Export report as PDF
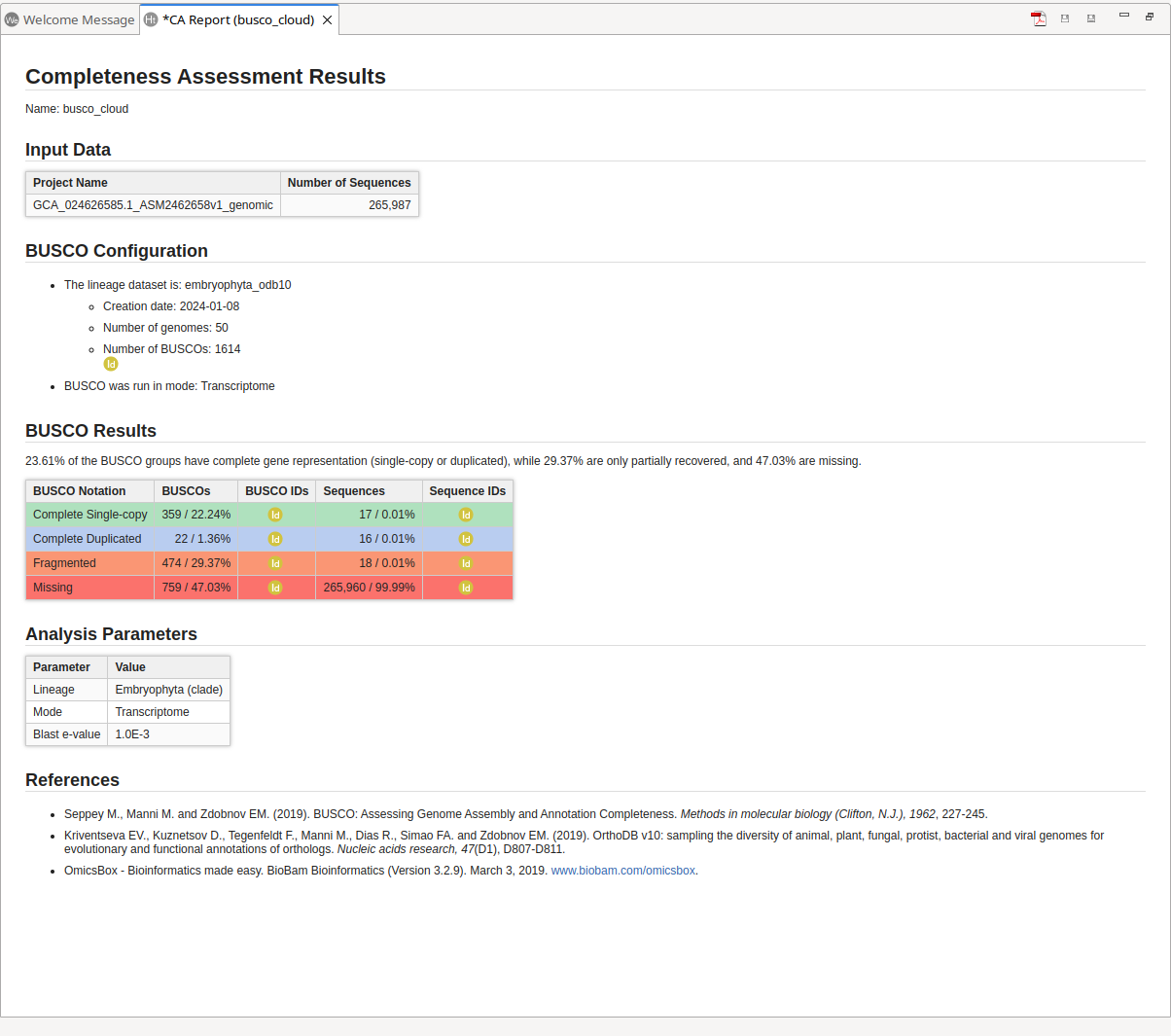Screen dimensions: 1171x1036 (x=1039, y=18)
